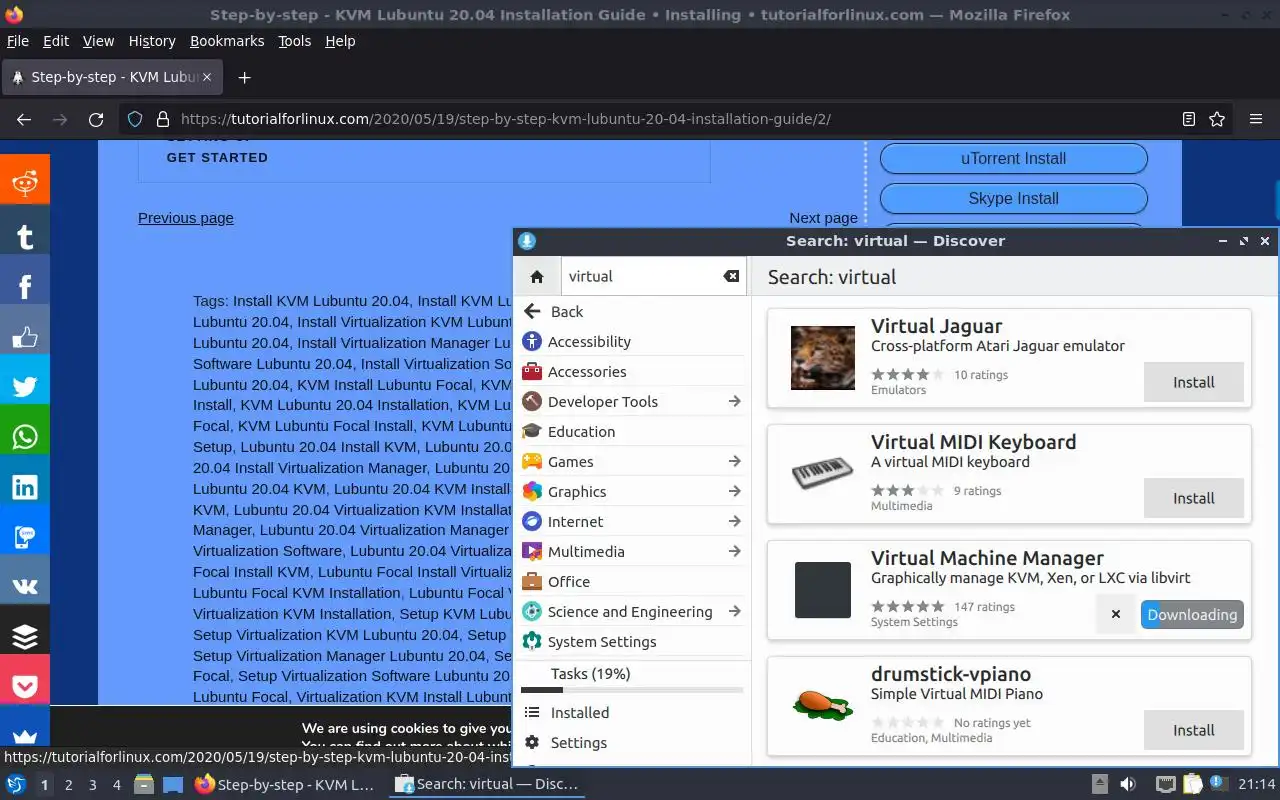Select the Education category
The width and height of the screenshot is (1280, 800).
[x=632, y=432]
